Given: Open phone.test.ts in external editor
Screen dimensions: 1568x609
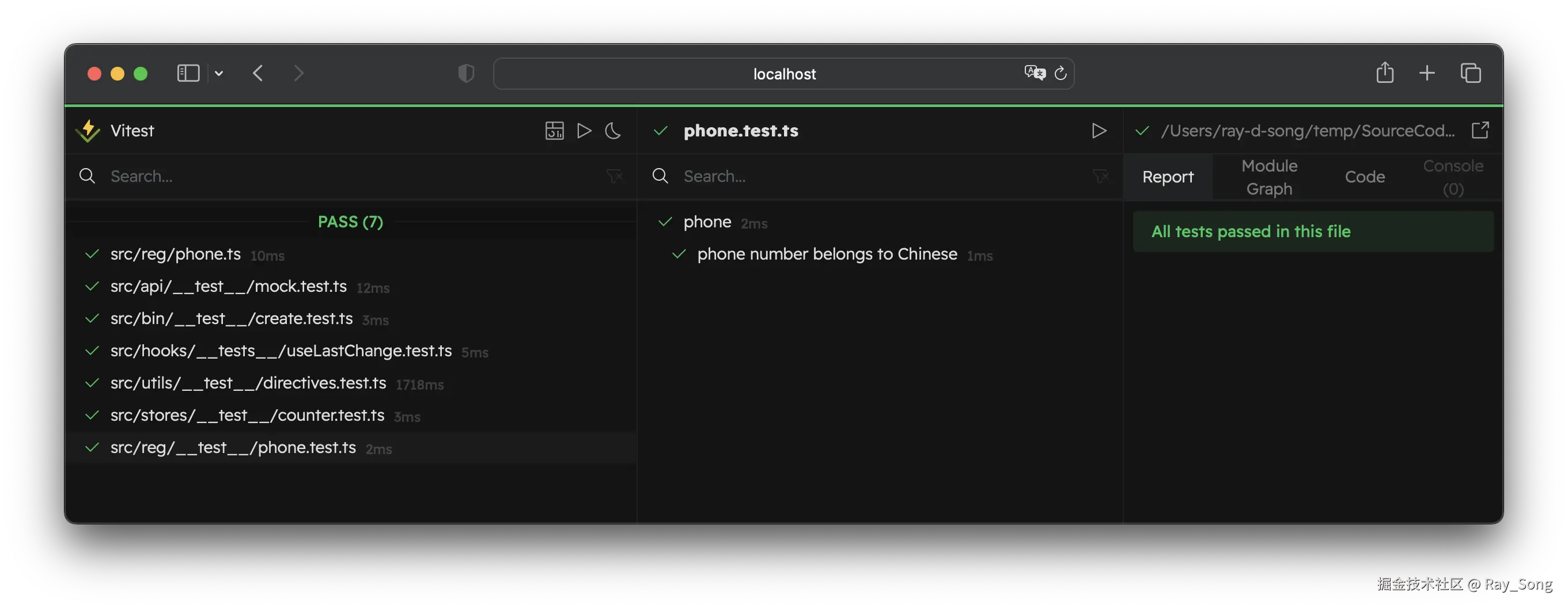Looking at the screenshot, I should pyautogui.click(x=1480, y=130).
